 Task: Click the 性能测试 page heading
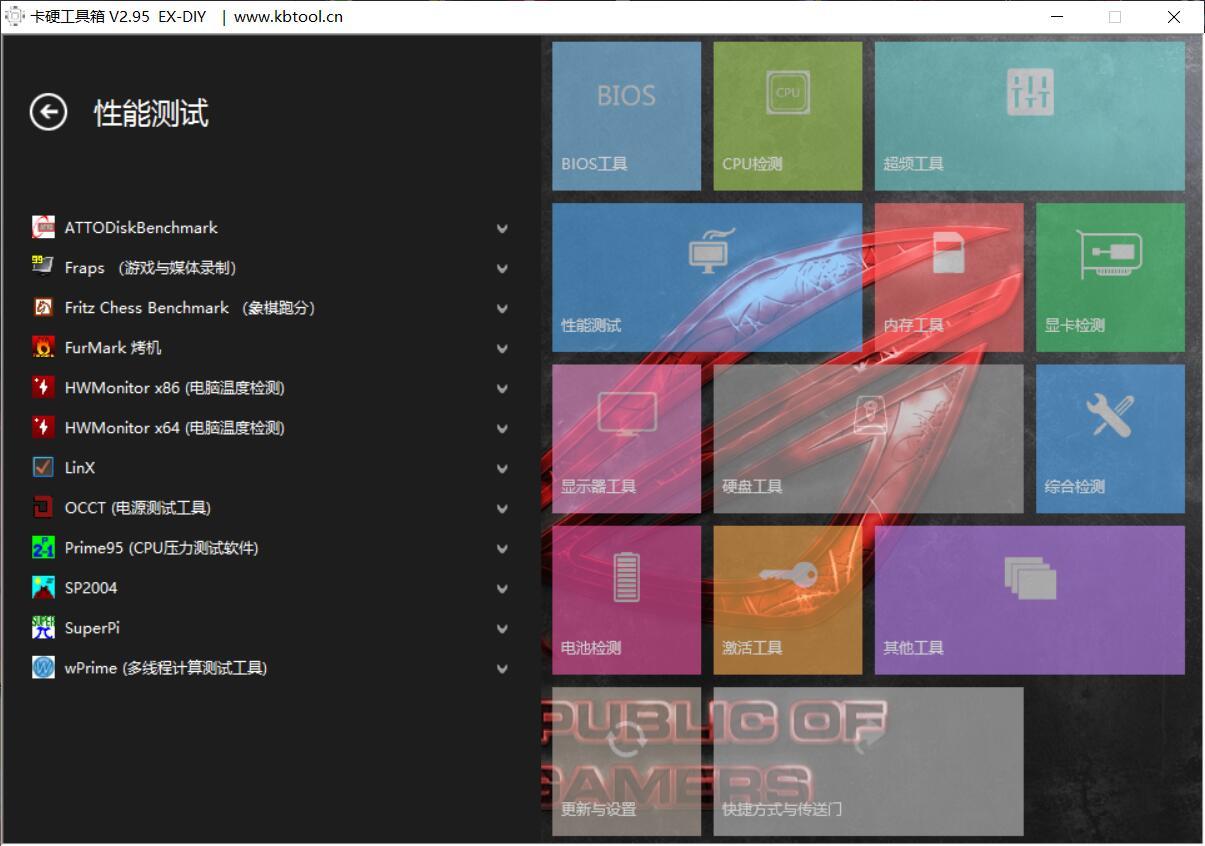(x=151, y=113)
